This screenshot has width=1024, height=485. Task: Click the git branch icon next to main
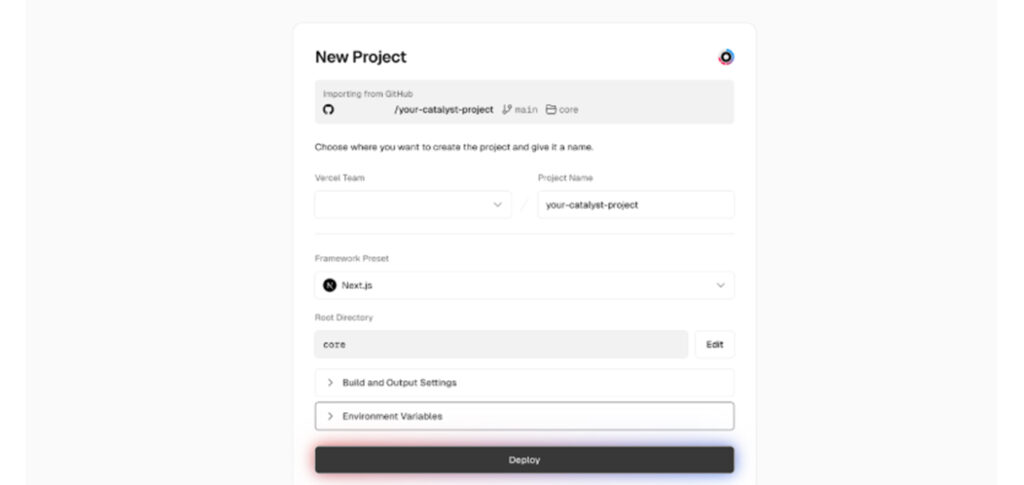[x=507, y=110]
